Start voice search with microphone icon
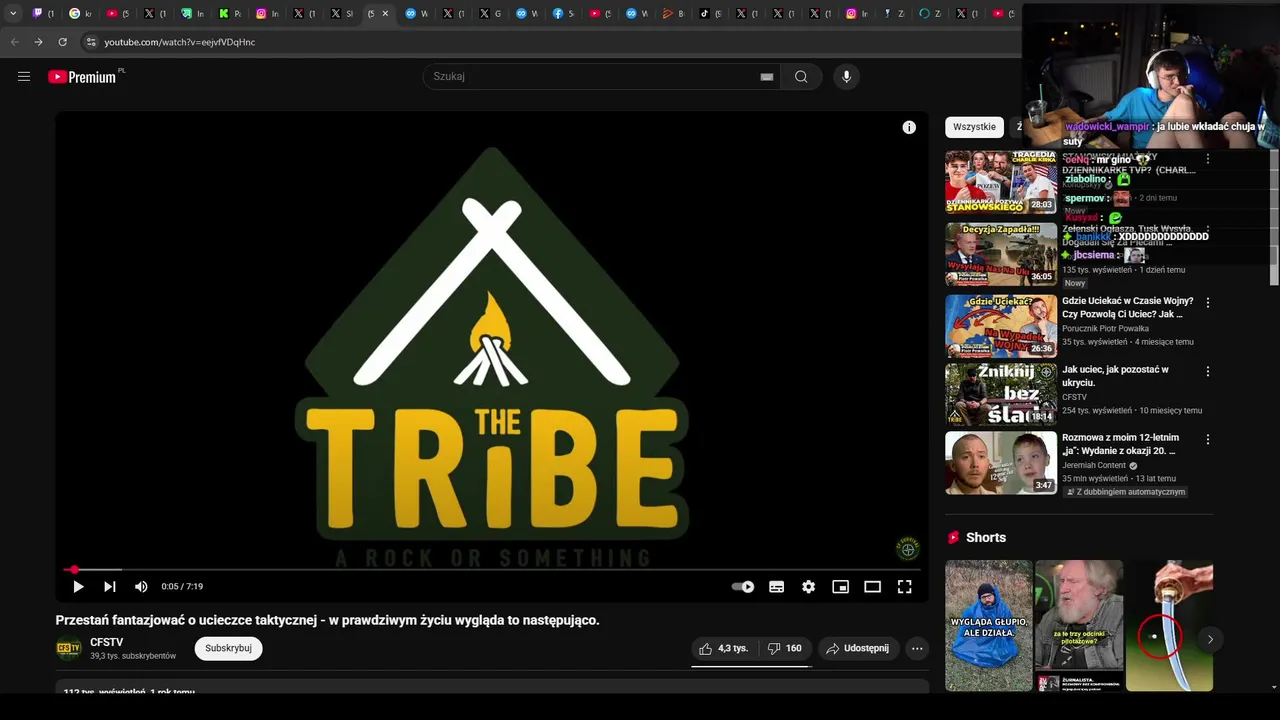 click(846, 77)
